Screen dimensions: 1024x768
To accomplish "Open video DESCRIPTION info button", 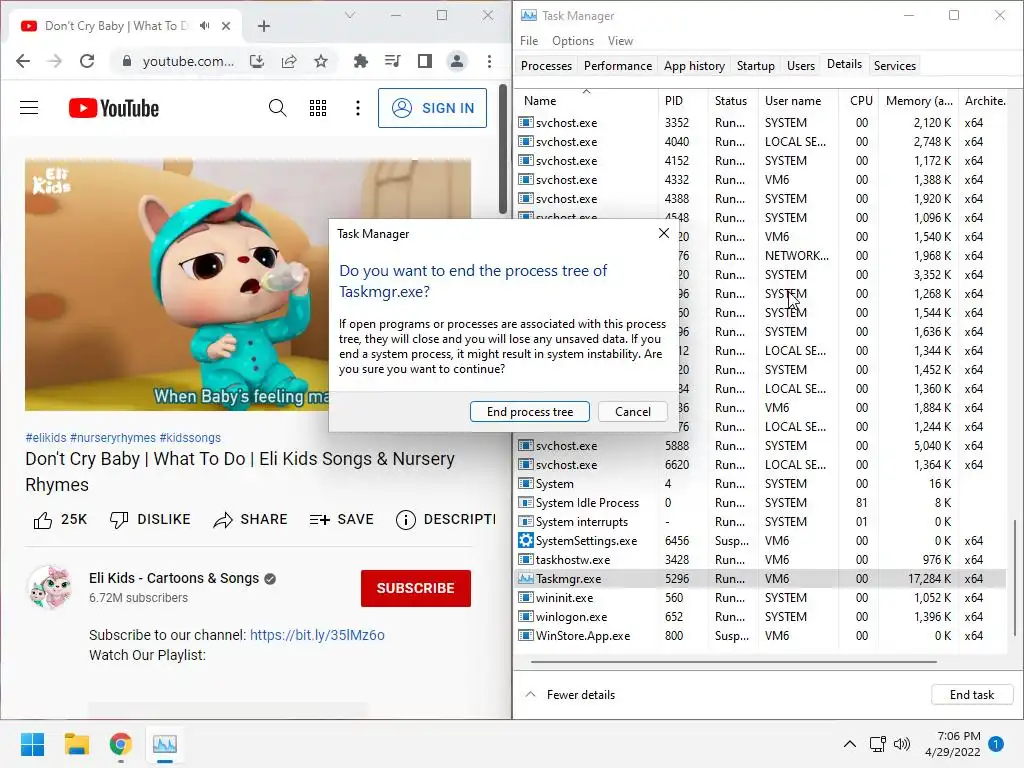I will pyautogui.click(x=445, y=520).
